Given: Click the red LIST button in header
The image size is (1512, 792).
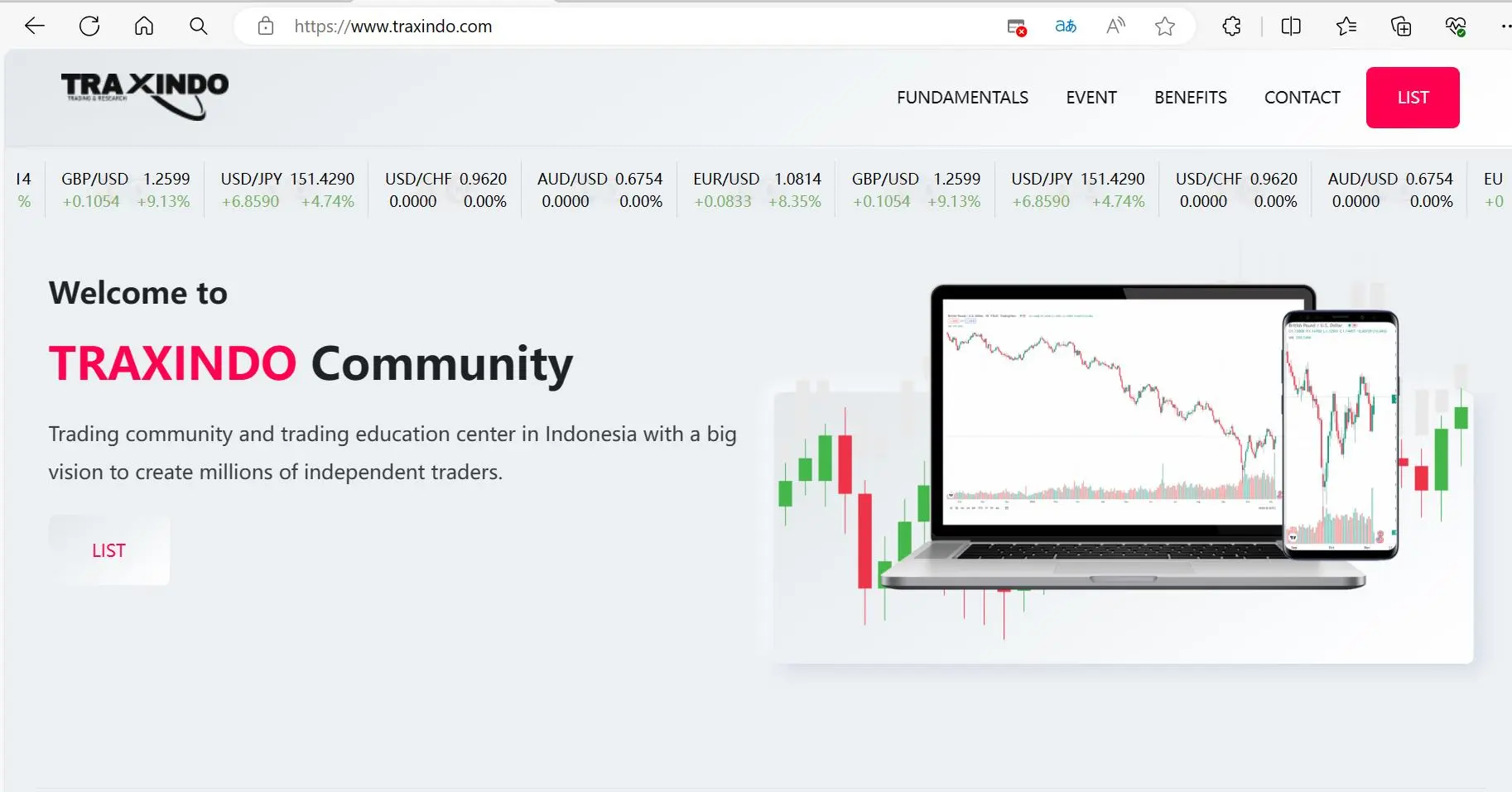Looking at the screenshot, I should (1413, 98).
